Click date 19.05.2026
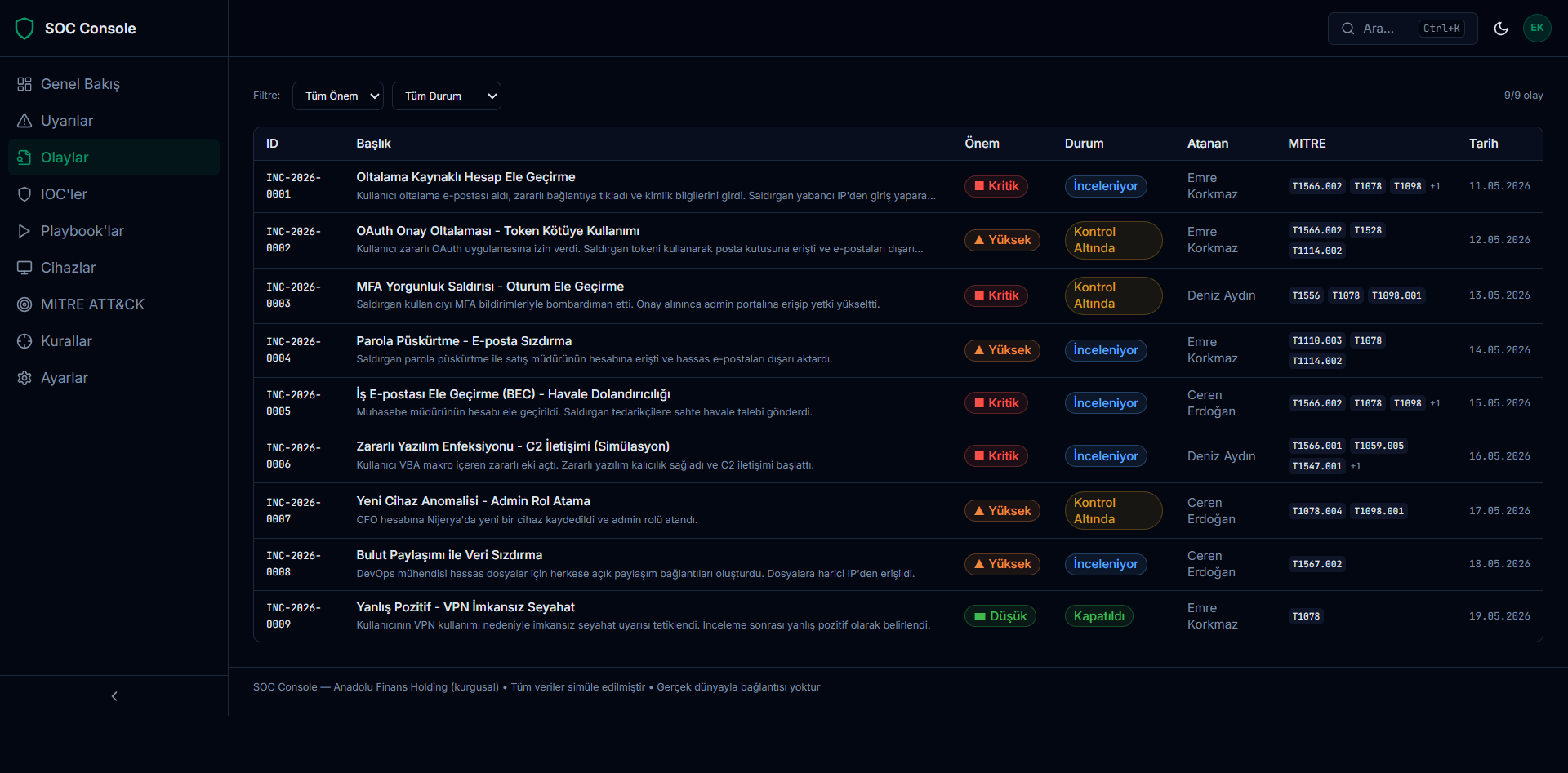Viewport: 1568px width, 773px height. pyautogui.click(x=1499, y=616)
